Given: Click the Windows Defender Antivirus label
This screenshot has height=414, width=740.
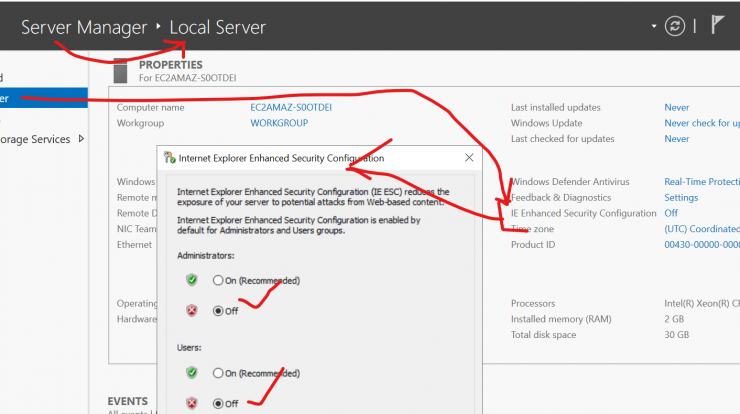Looking at the screenshot, I should coord(570,182).
